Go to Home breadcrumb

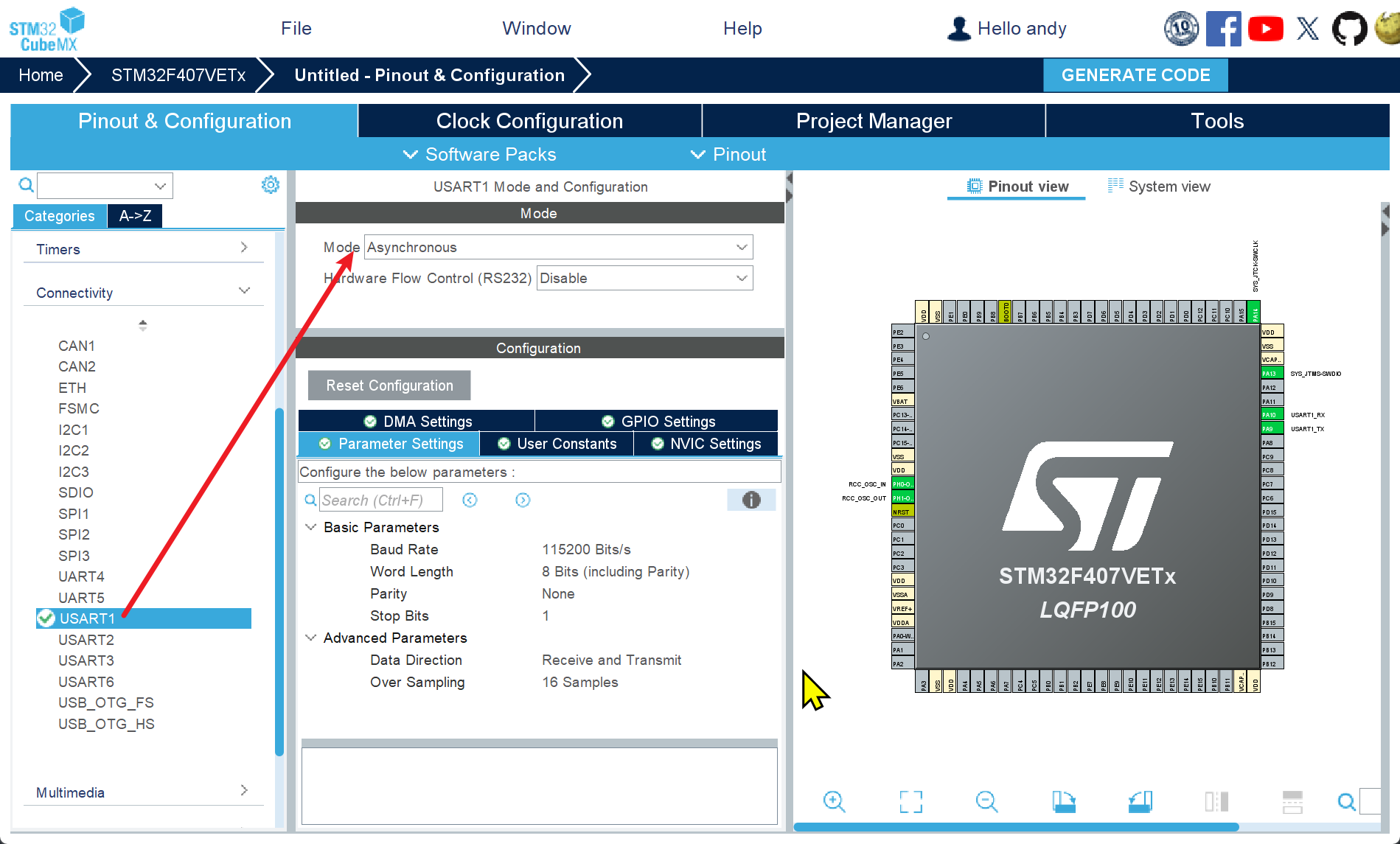click(41, 75)
